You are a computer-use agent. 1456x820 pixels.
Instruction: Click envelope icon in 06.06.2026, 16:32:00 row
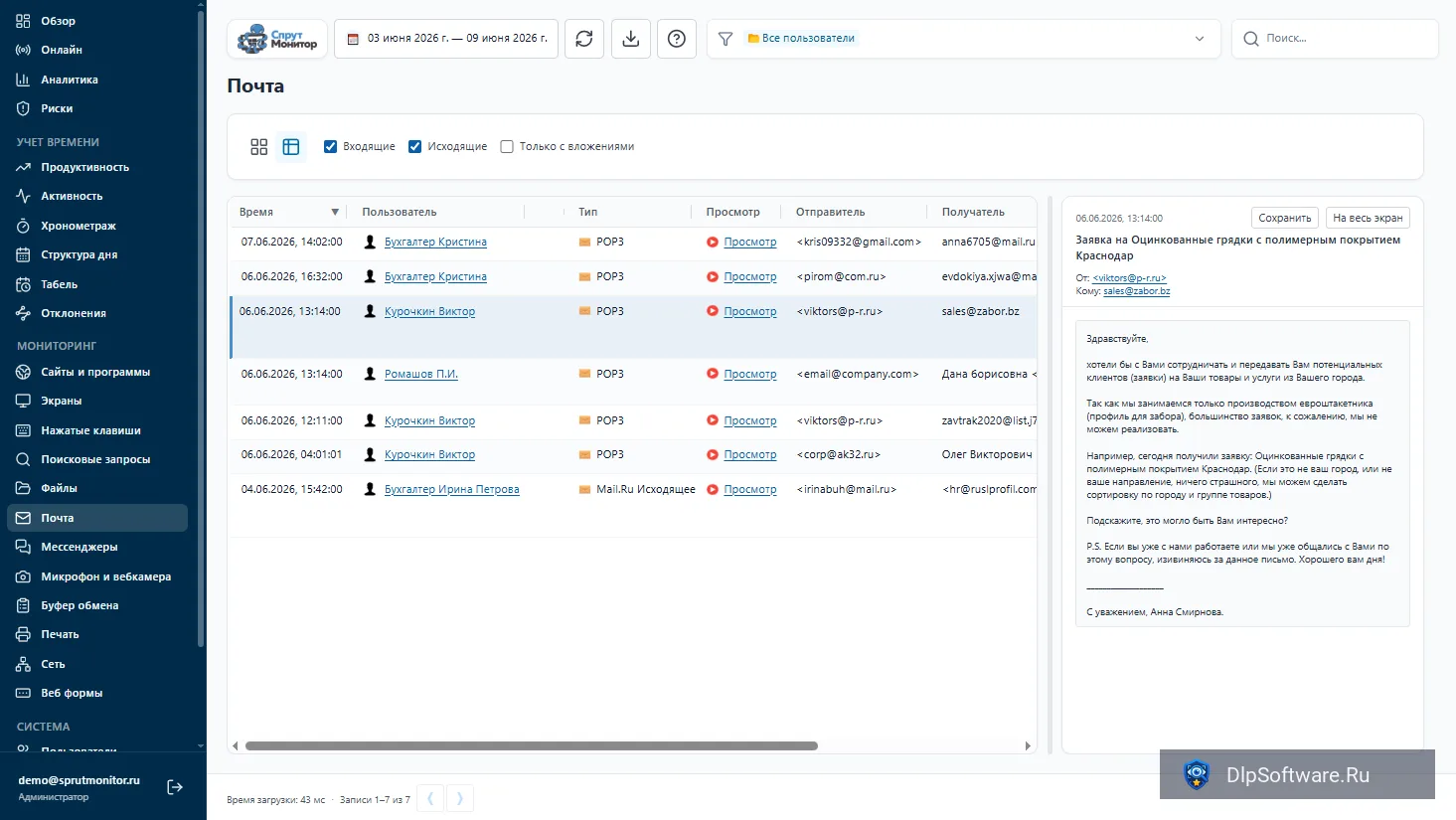tap(585, 277)
